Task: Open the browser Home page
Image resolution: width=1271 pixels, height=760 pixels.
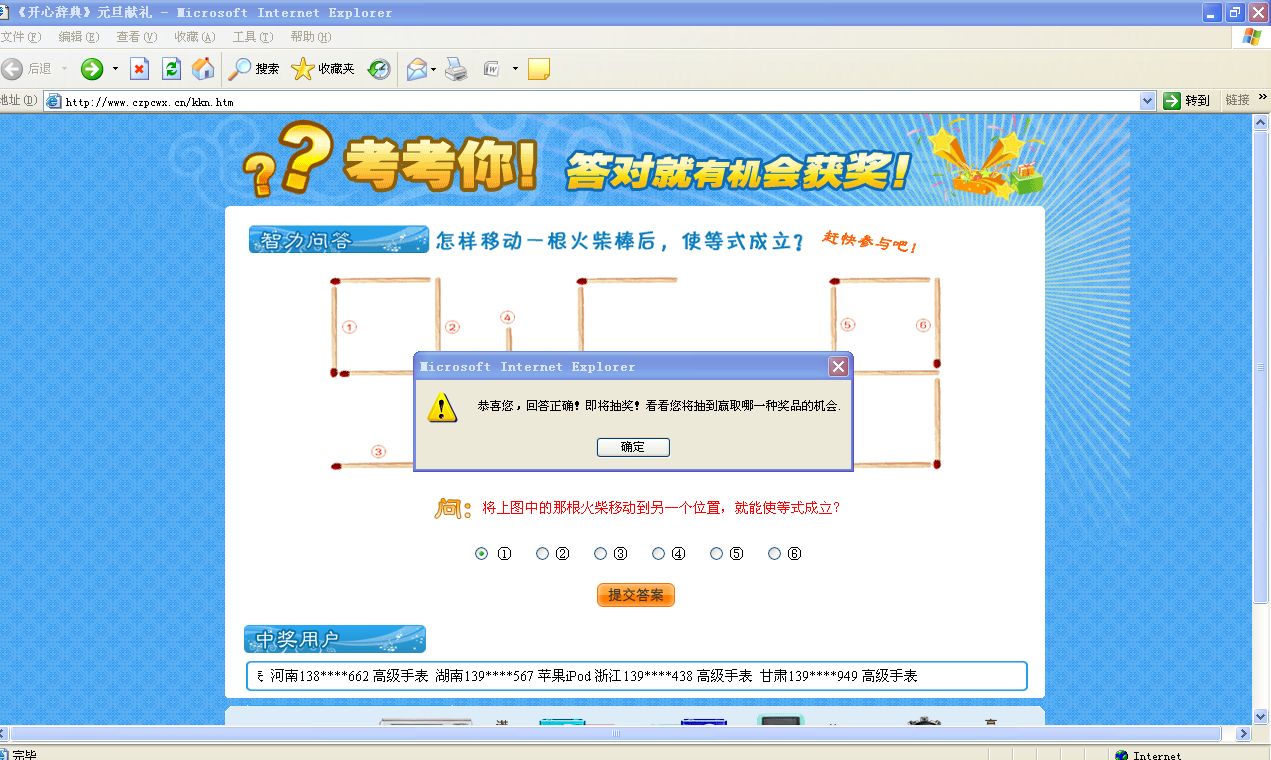Action: [x=201, y=68]
